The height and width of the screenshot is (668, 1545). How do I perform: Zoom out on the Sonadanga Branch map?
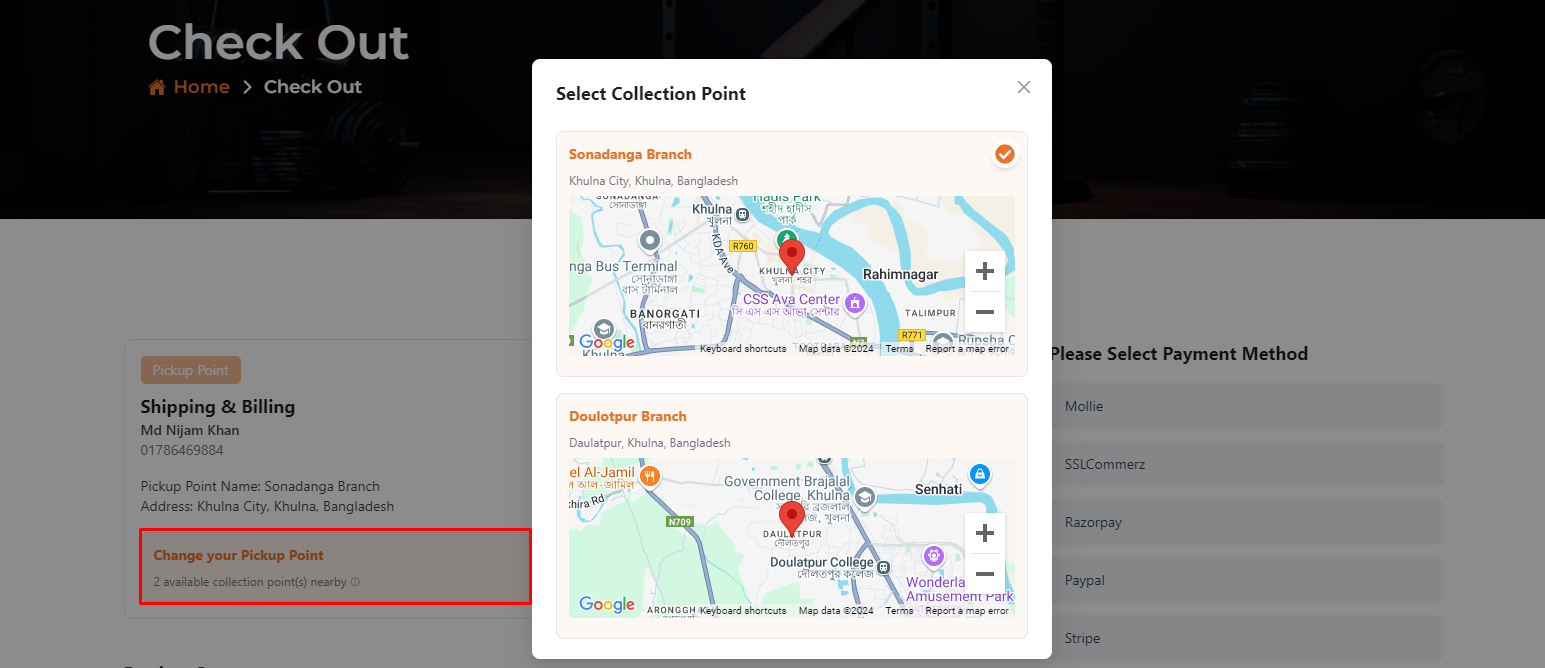pos(984,312)
